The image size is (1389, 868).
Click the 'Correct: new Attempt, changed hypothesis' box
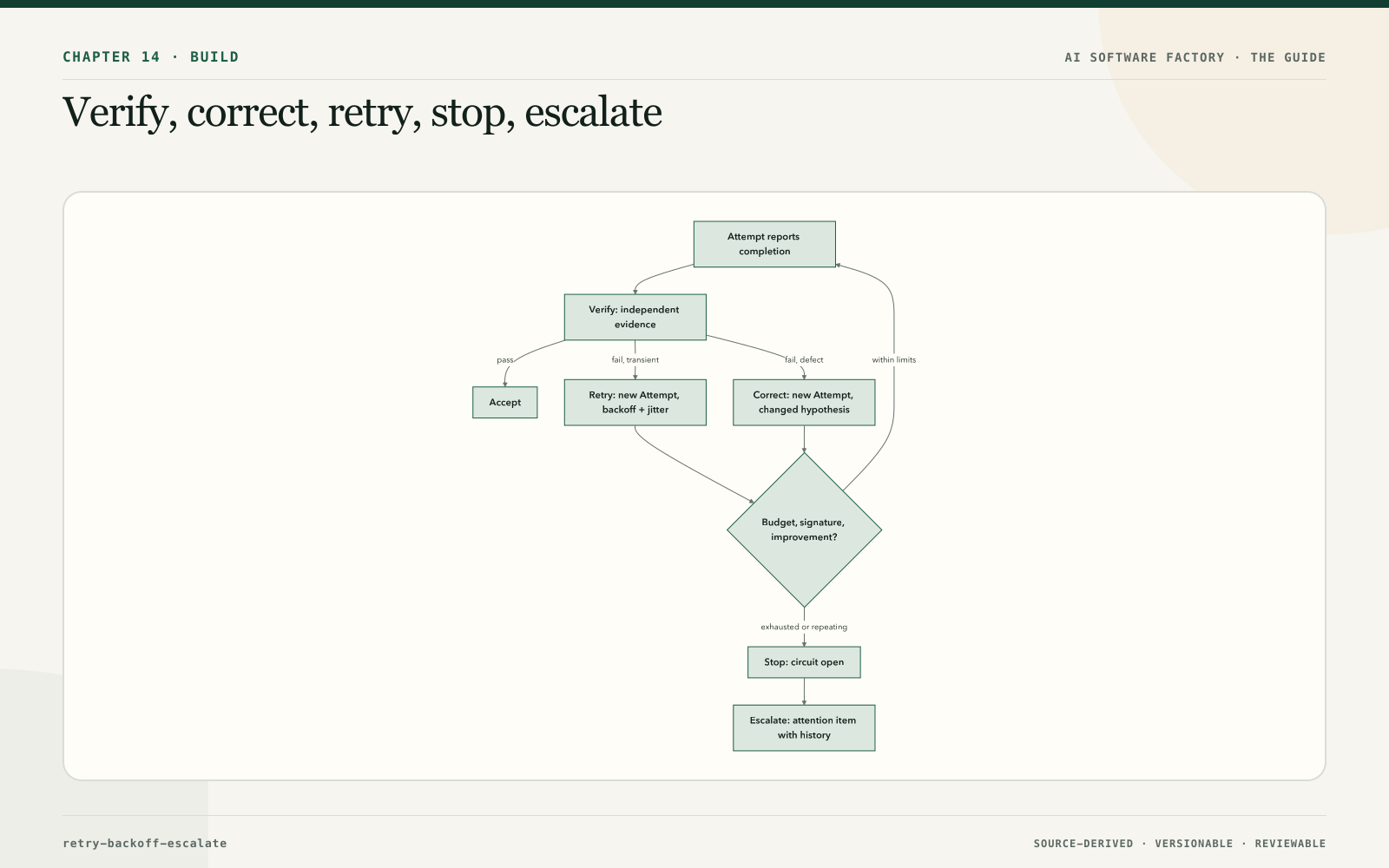[804, 403]
